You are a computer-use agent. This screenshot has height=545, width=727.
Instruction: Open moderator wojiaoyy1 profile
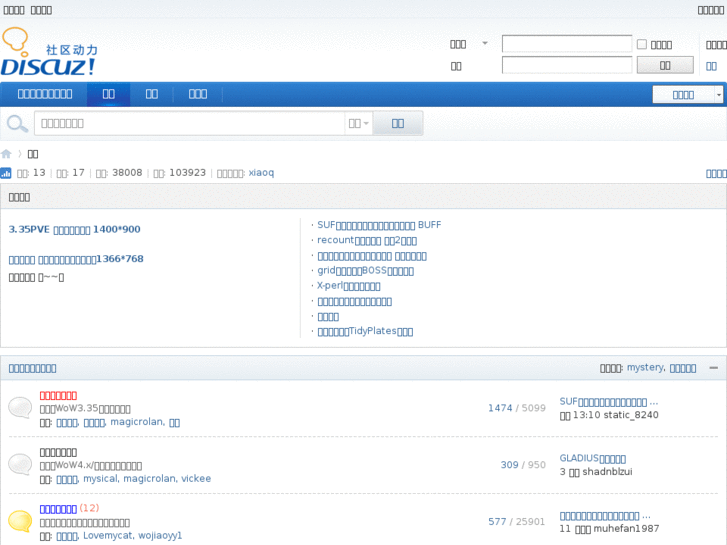160,536
